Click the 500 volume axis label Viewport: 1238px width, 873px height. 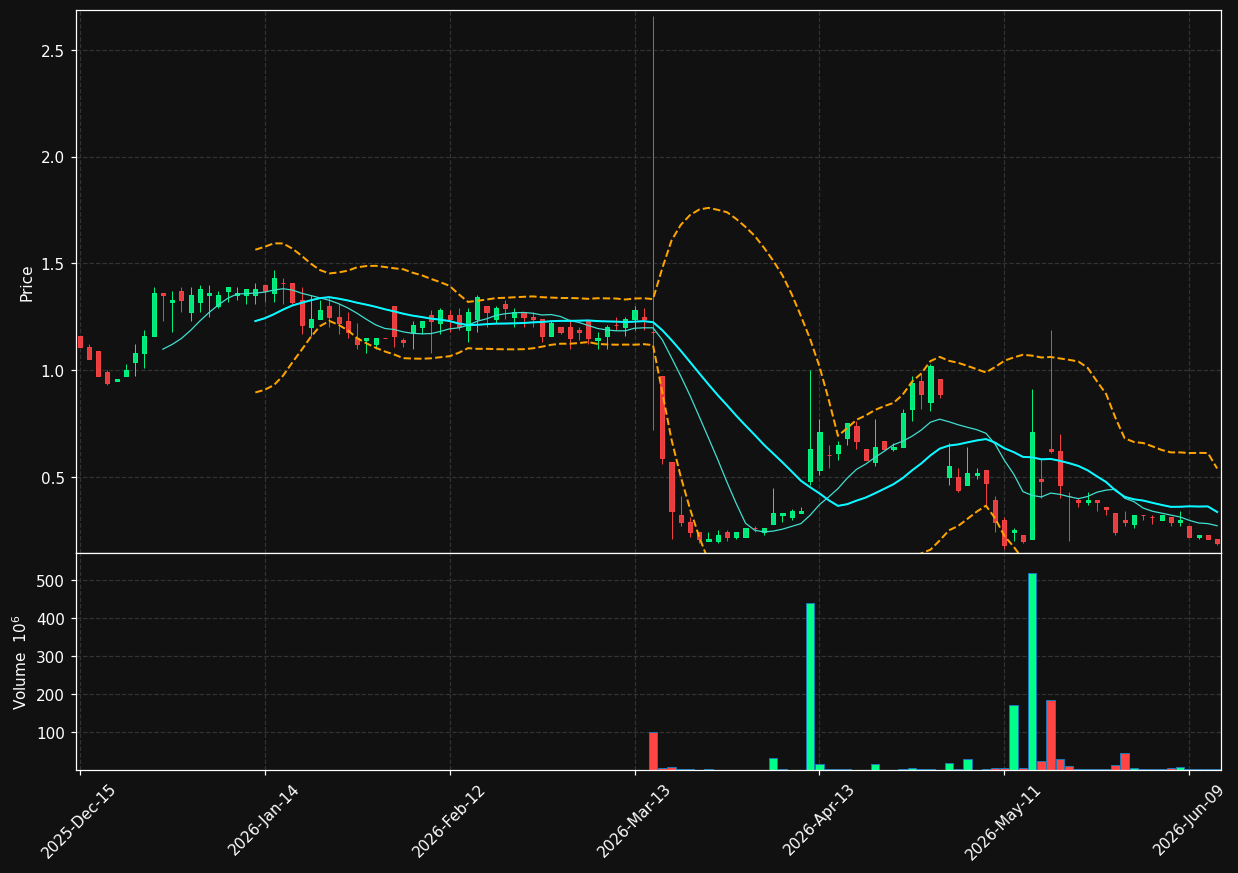pos(52,581)
